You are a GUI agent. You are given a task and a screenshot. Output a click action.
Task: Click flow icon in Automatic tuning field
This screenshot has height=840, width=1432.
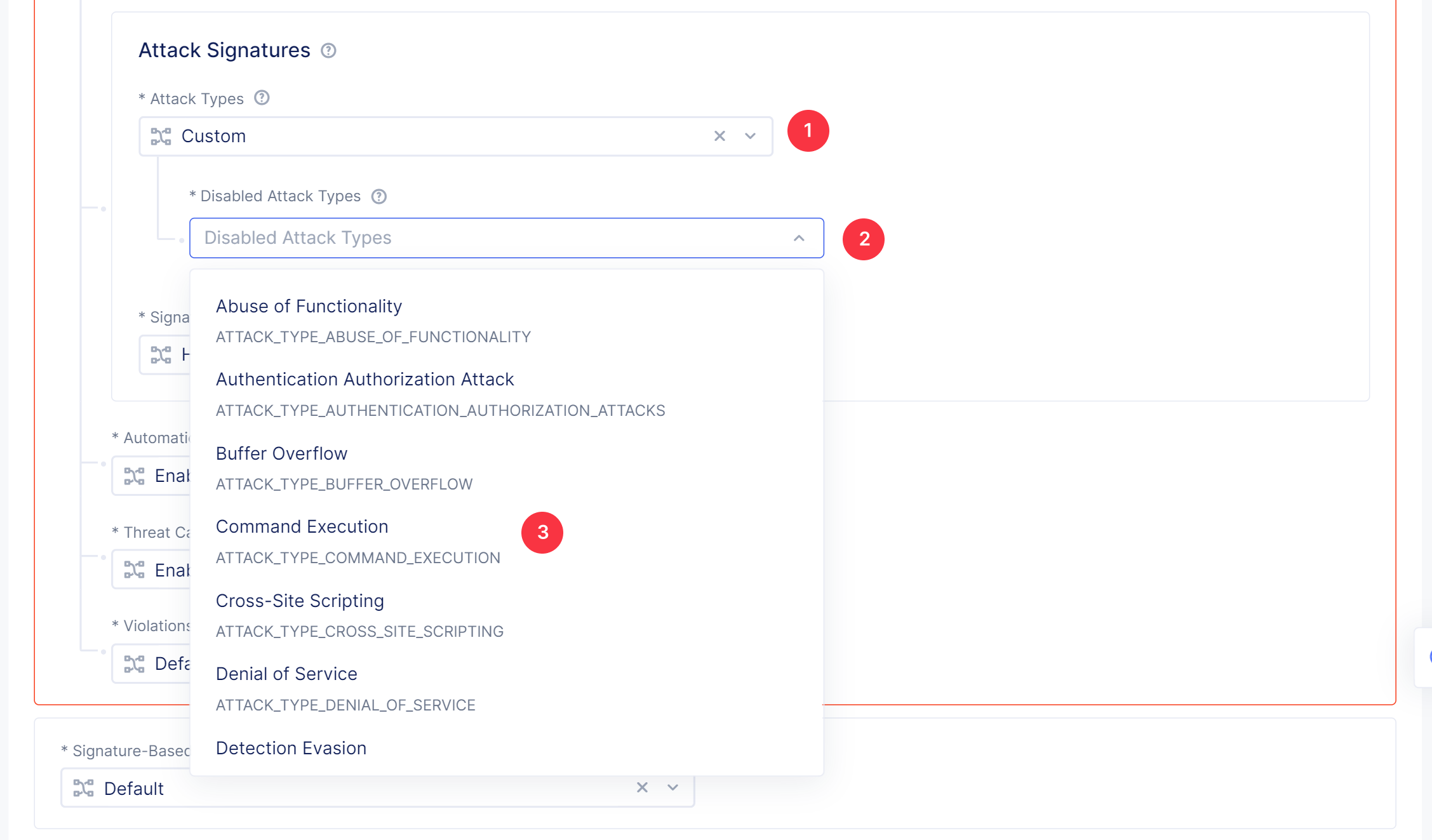pos(134,476)
